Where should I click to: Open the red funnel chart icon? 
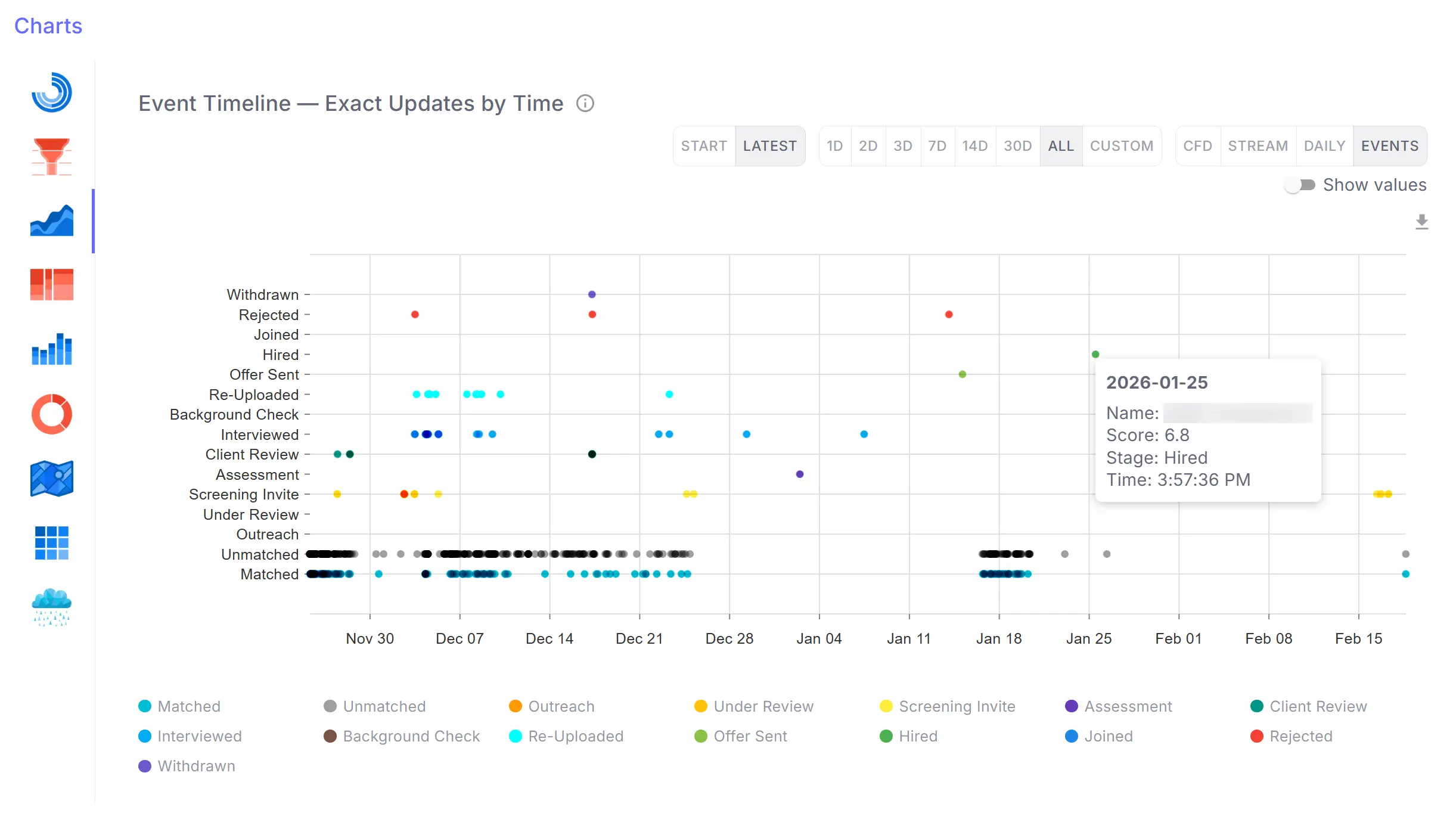coord(52,157)
